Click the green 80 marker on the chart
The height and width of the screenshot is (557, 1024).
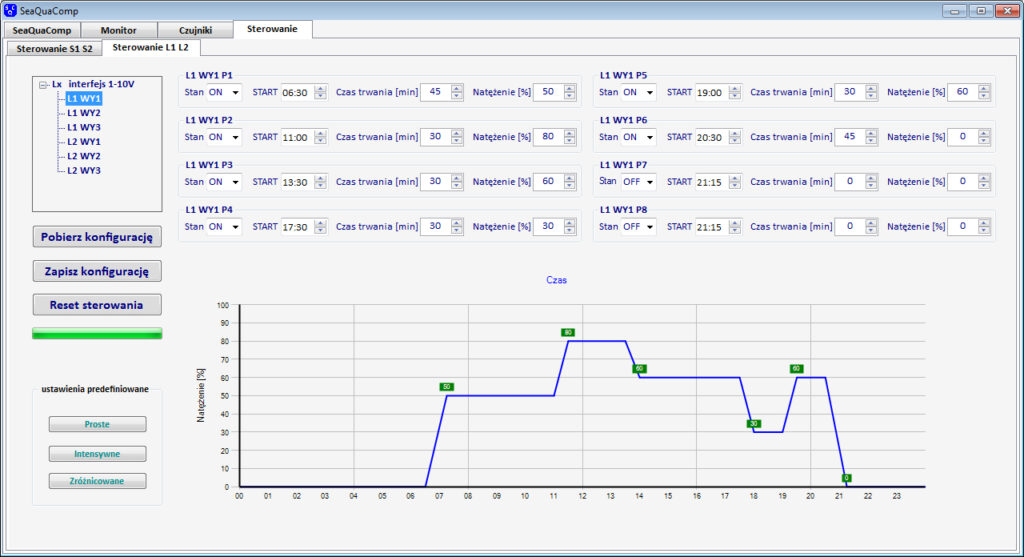coord(568,332)
